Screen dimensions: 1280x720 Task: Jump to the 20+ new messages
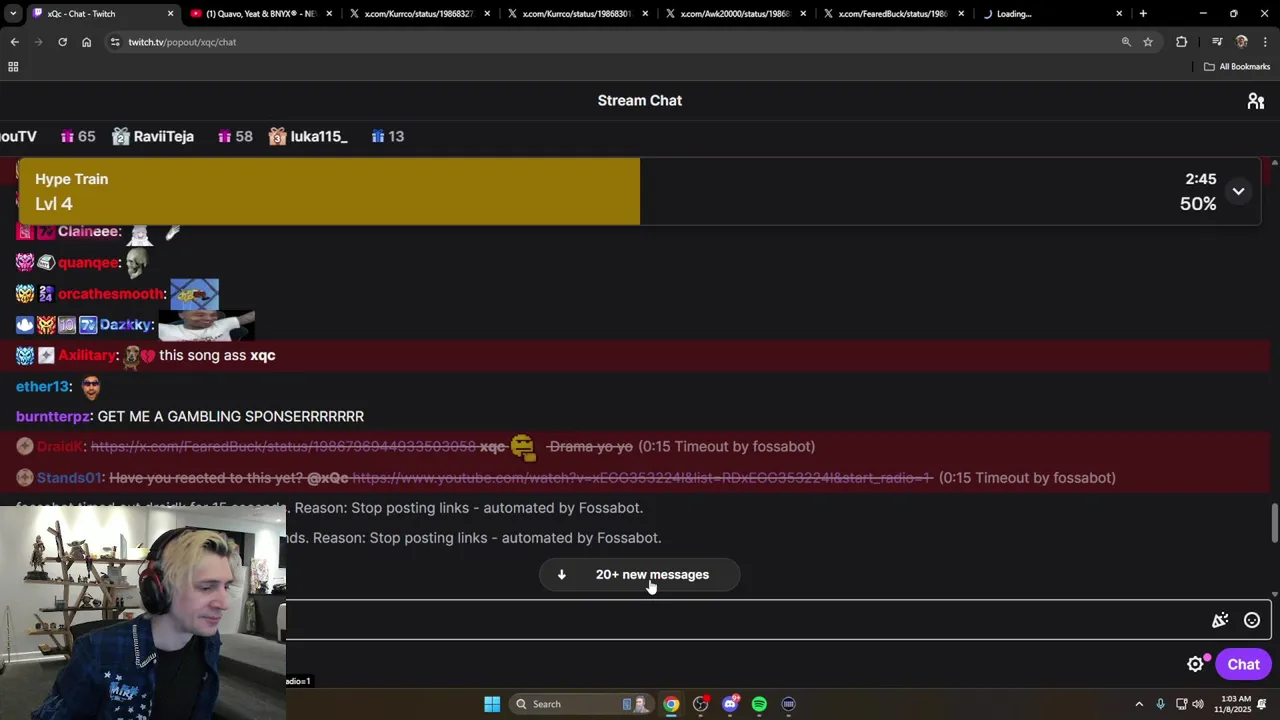click(640, 575)
